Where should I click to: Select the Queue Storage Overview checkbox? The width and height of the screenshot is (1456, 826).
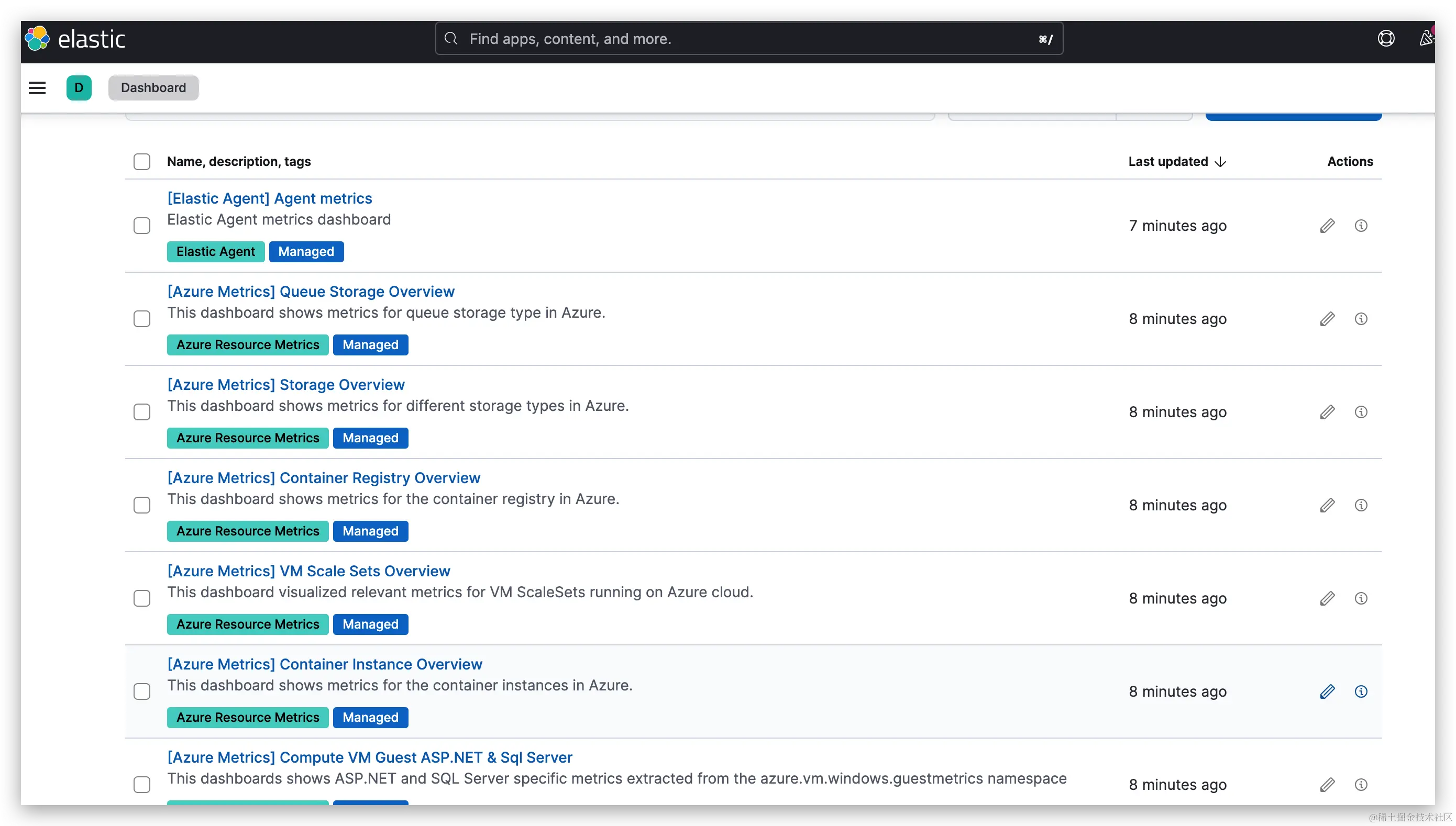(142, 319)
